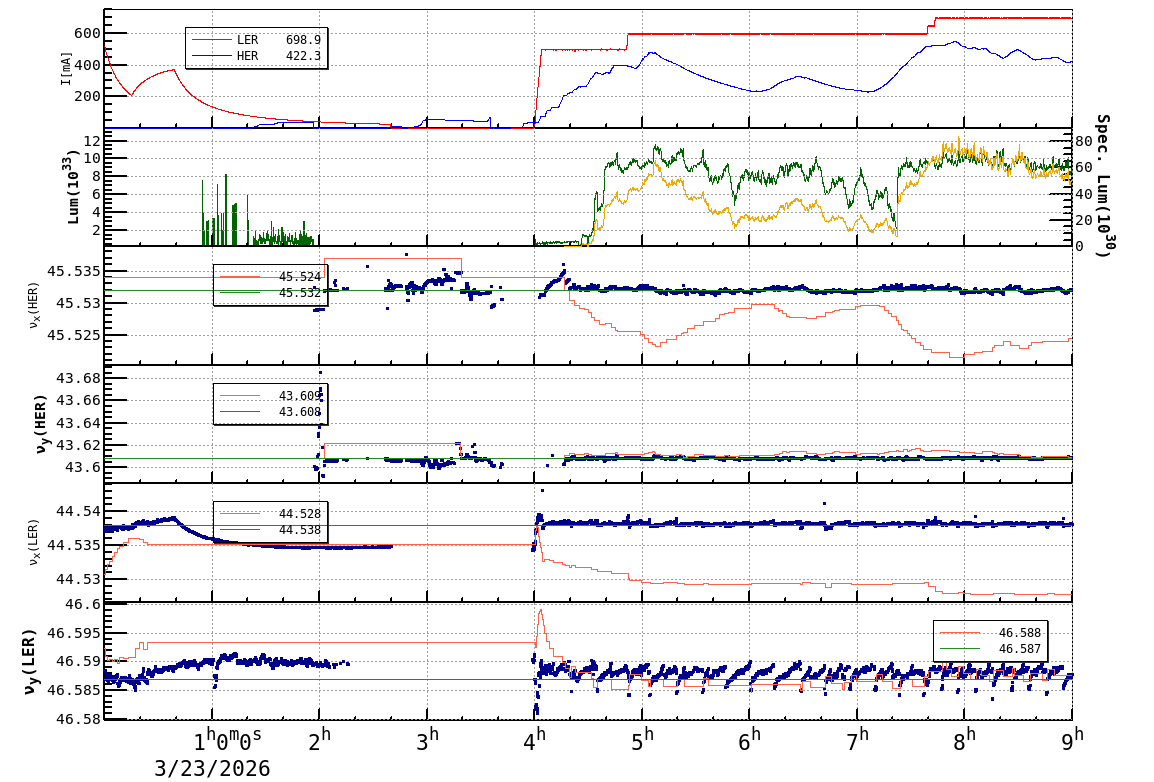Click the νy(LER) axis label

tap(29, 662)
